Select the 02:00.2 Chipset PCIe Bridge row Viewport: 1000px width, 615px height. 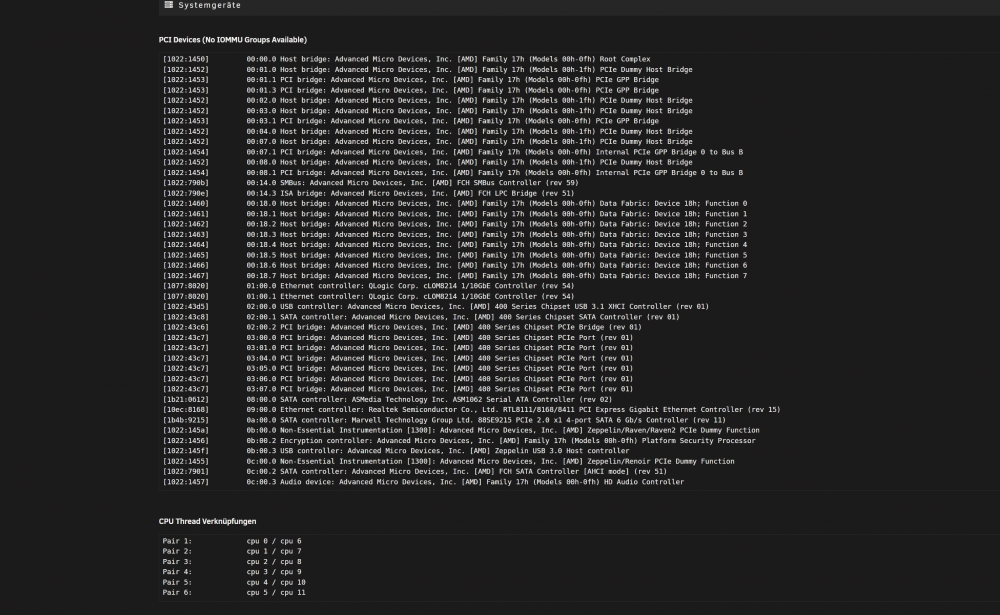pos(402,327)
